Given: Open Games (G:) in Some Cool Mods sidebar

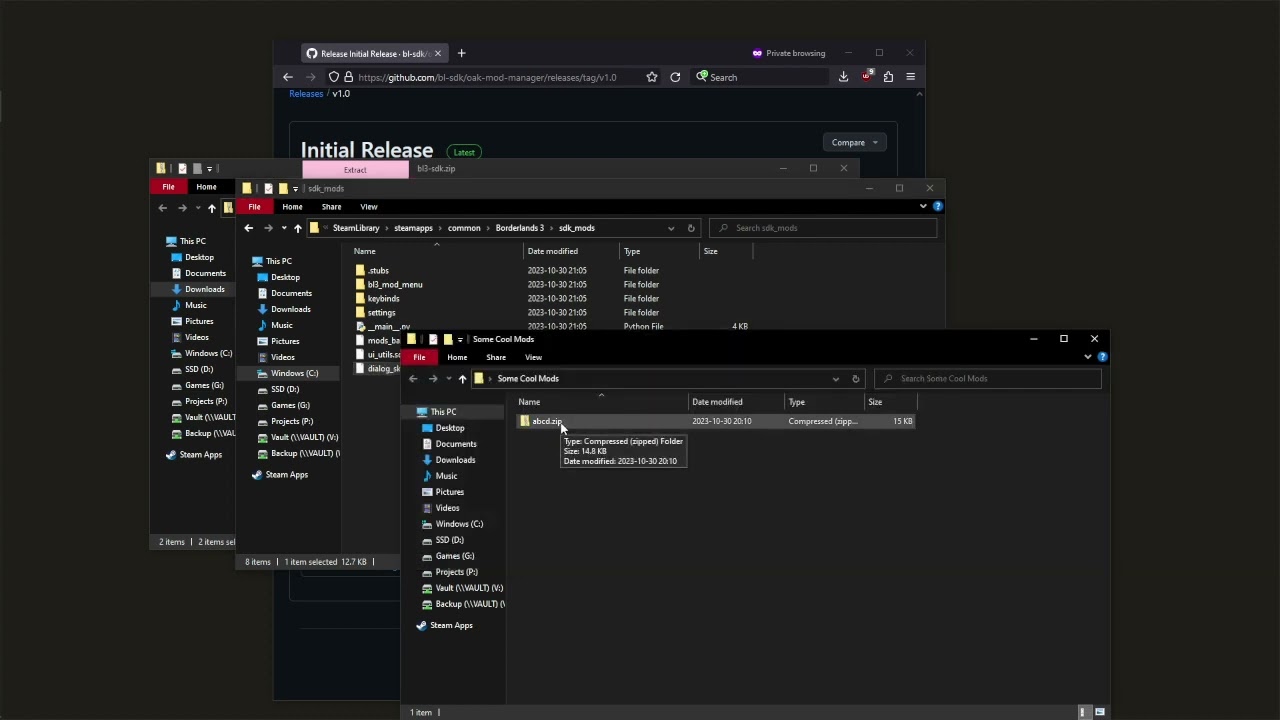Looking at the screenshot, I should click(x=455, y=556).
